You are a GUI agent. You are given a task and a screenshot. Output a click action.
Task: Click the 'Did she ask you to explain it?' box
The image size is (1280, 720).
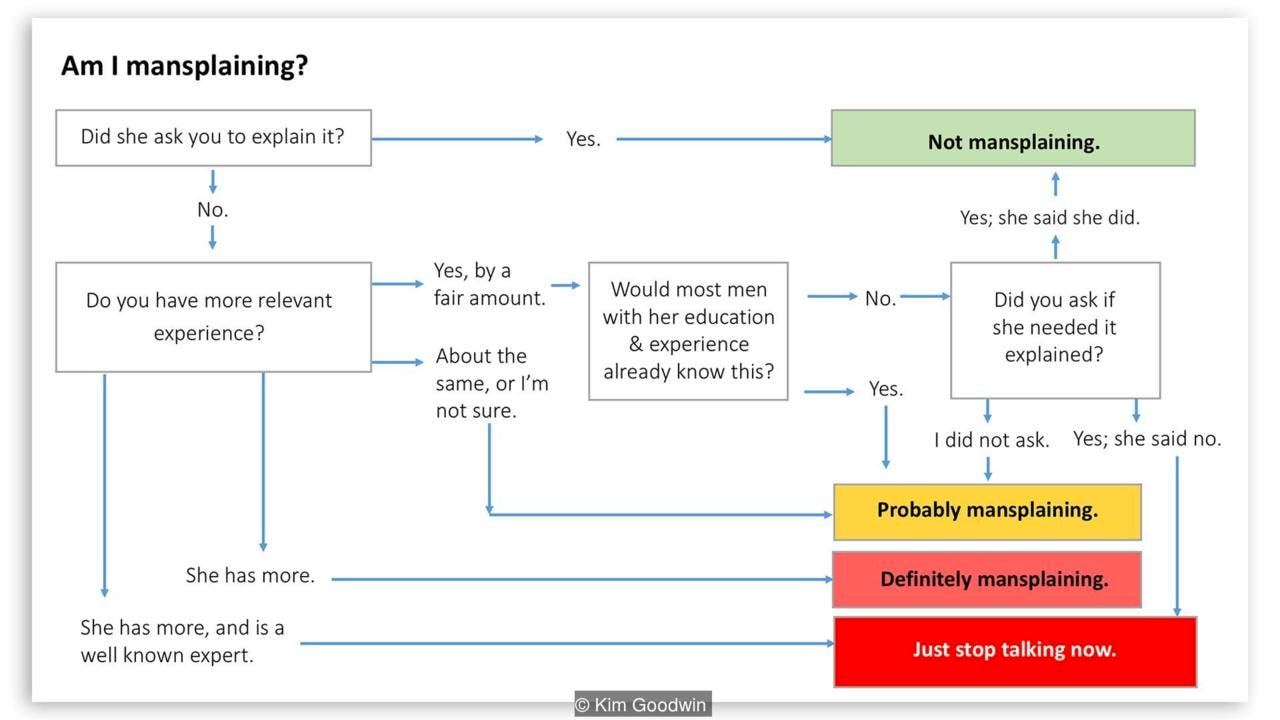coord(213,137)
